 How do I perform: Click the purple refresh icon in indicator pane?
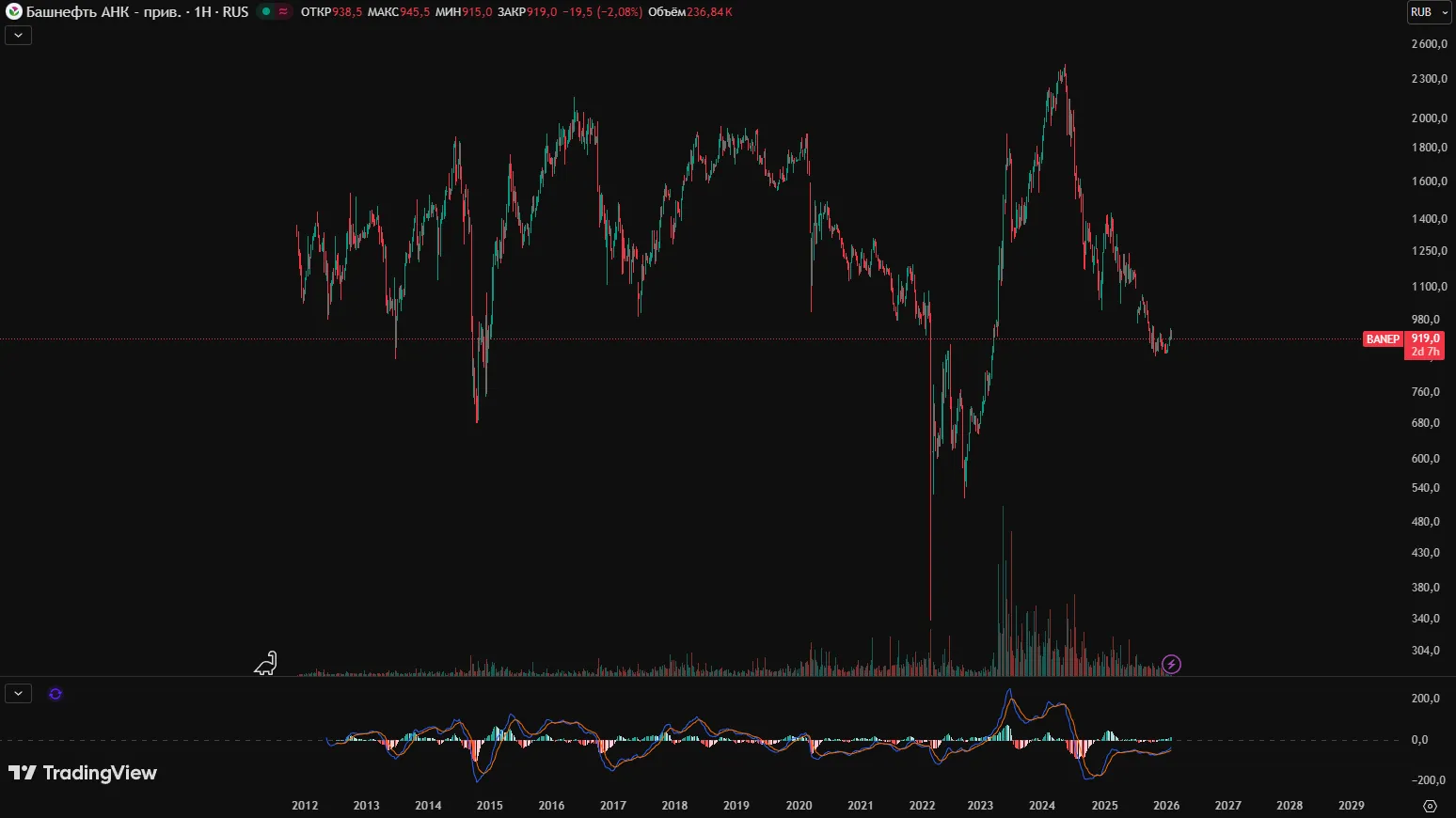pyautogui.click(x=55, y=694)
